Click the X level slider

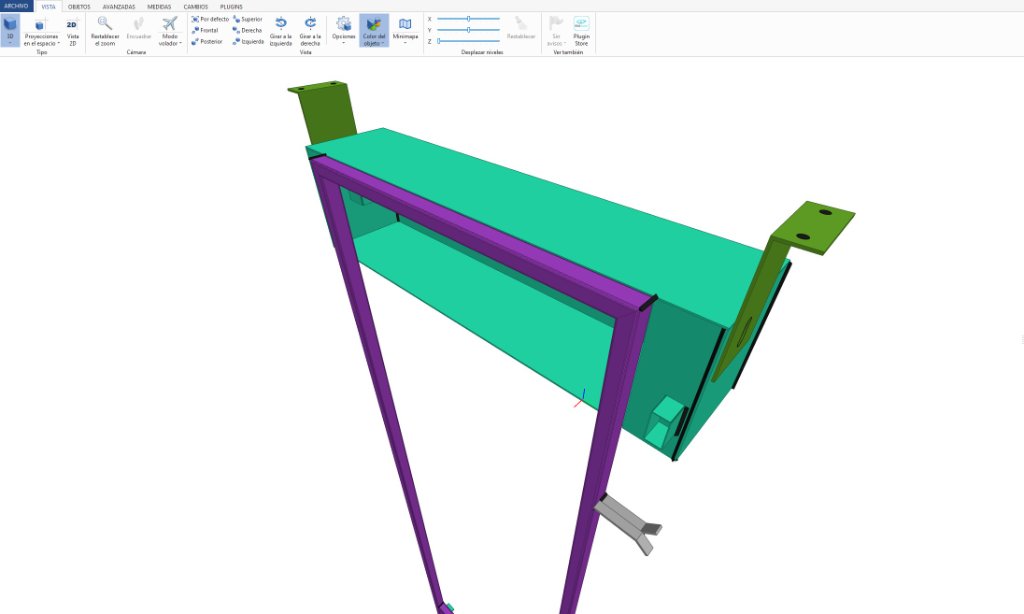pos(468,19)
